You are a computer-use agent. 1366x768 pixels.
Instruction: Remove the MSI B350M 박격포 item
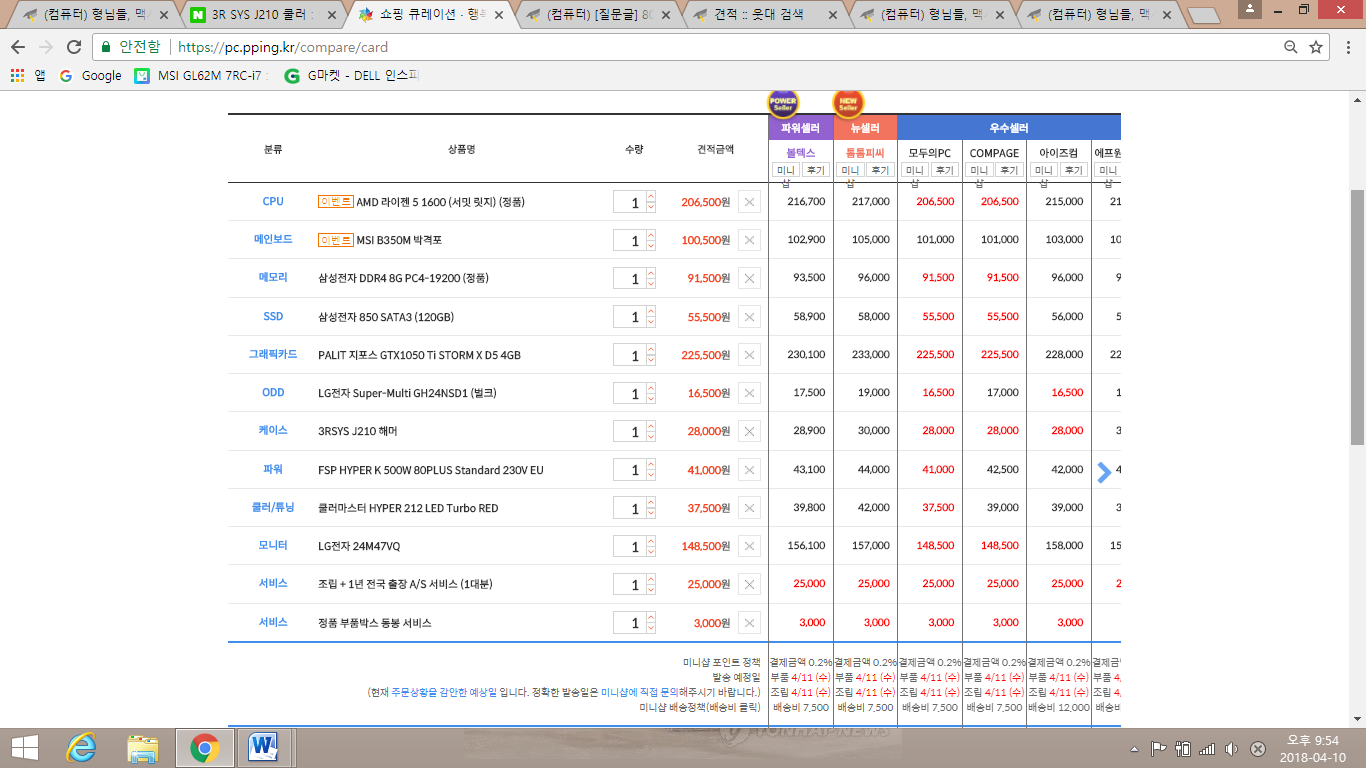coord(749,240)
